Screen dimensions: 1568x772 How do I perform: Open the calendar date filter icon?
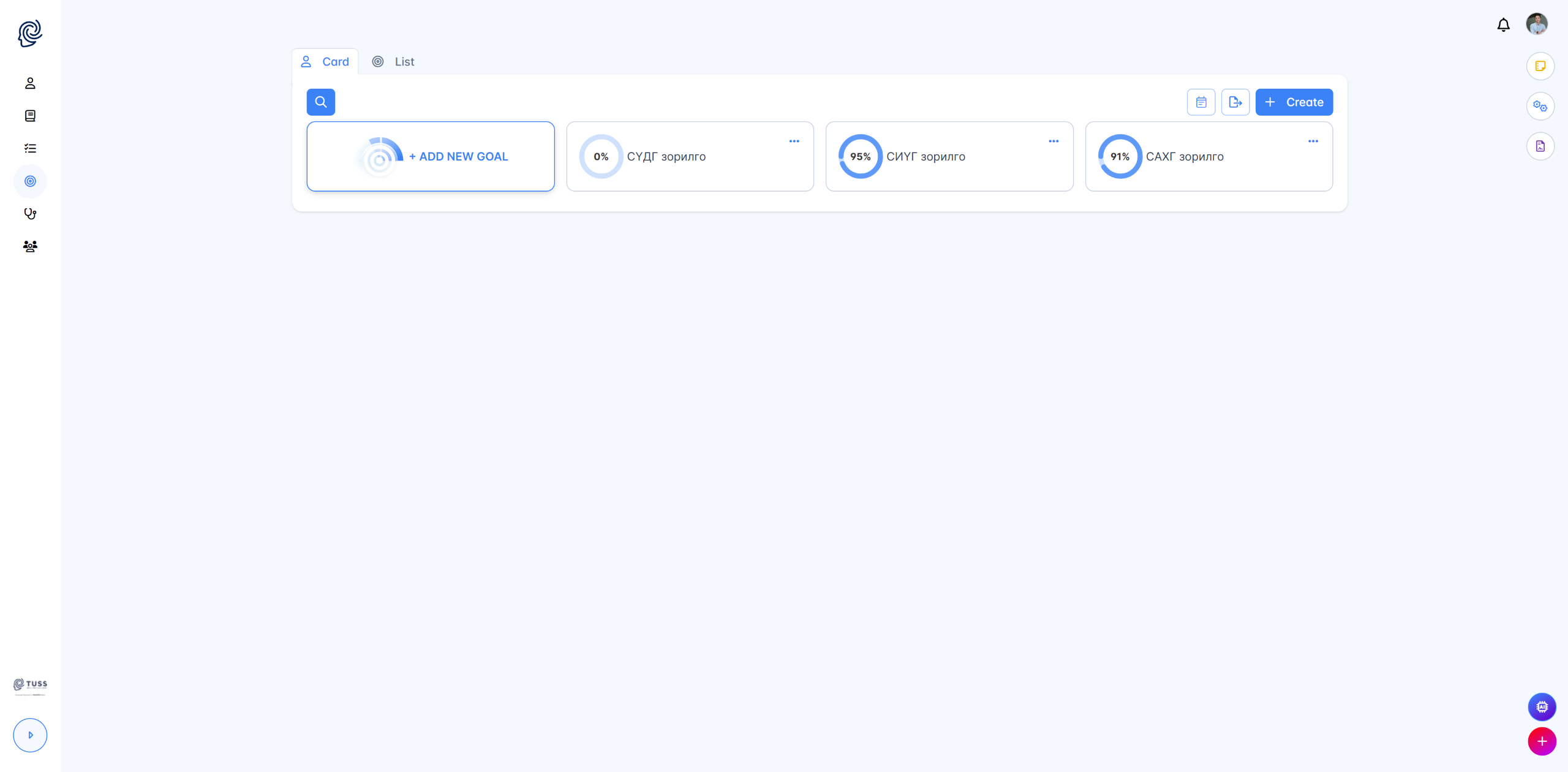pyautogui.click(x=1201, y=102)
